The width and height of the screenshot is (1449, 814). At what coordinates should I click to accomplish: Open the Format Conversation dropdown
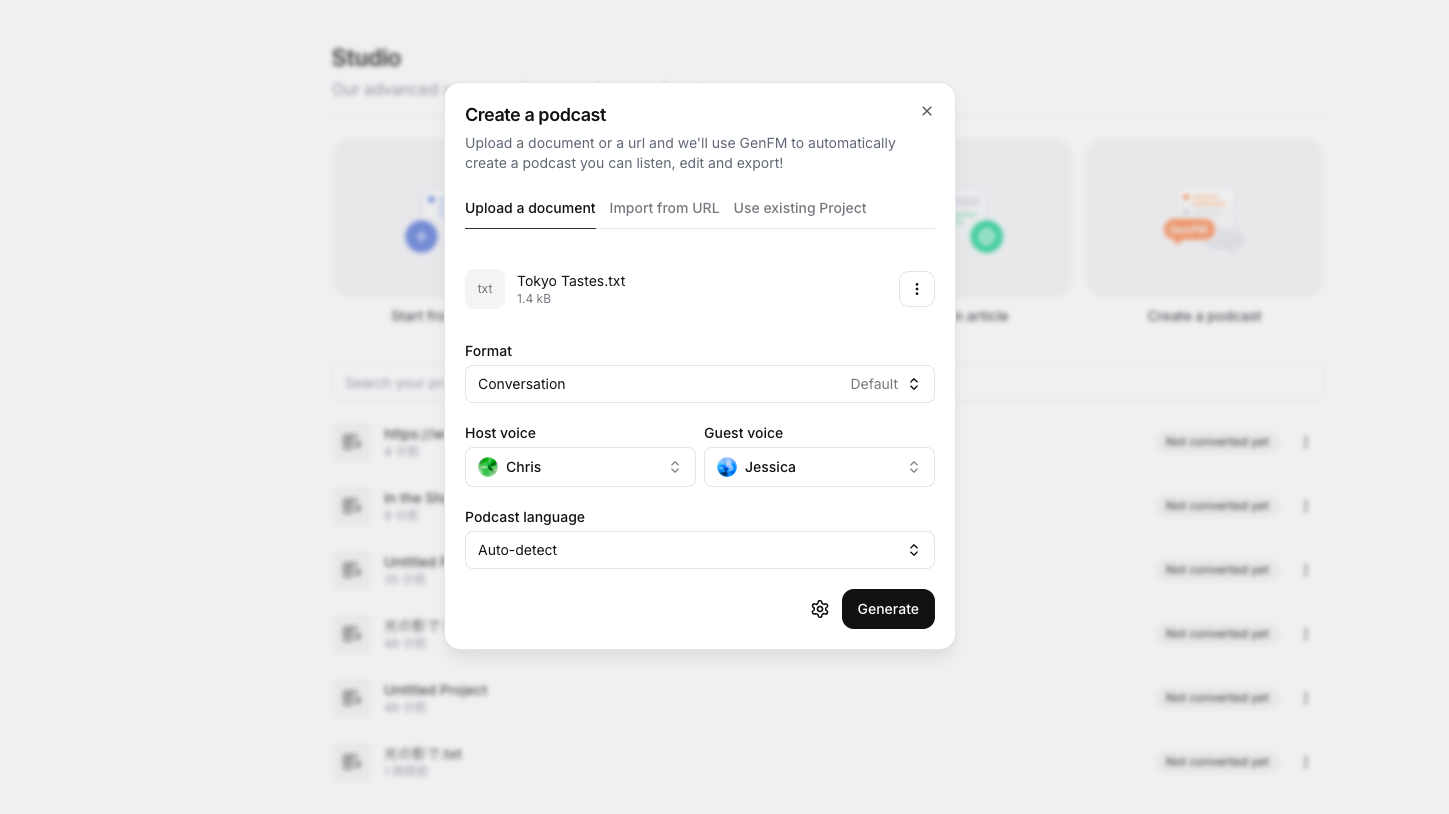[699, 384]
